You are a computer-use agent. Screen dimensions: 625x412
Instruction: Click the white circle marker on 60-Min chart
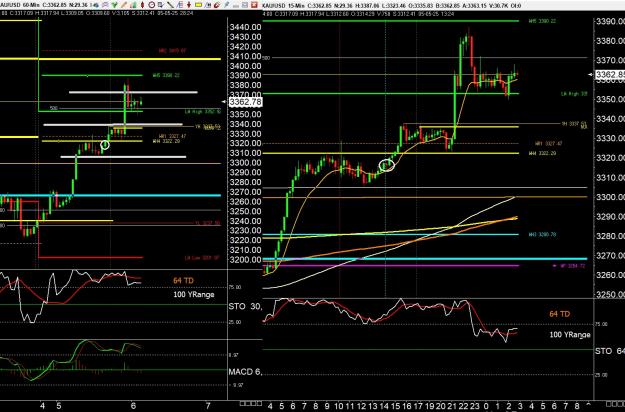point(105,145)
